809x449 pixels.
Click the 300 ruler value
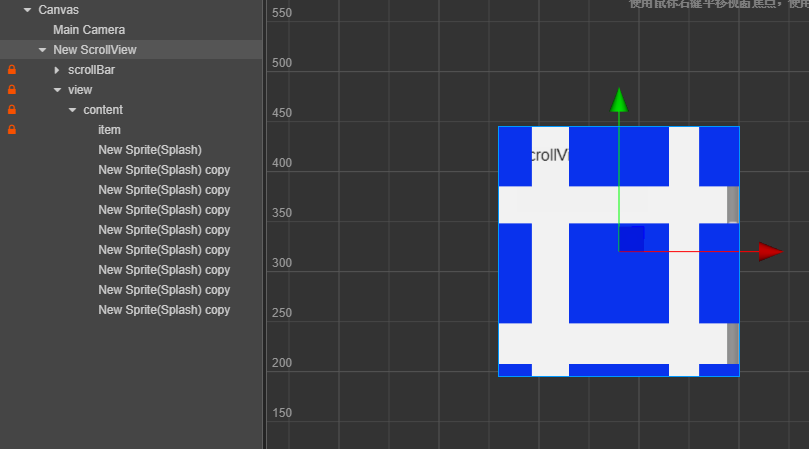tap(282, 263)
